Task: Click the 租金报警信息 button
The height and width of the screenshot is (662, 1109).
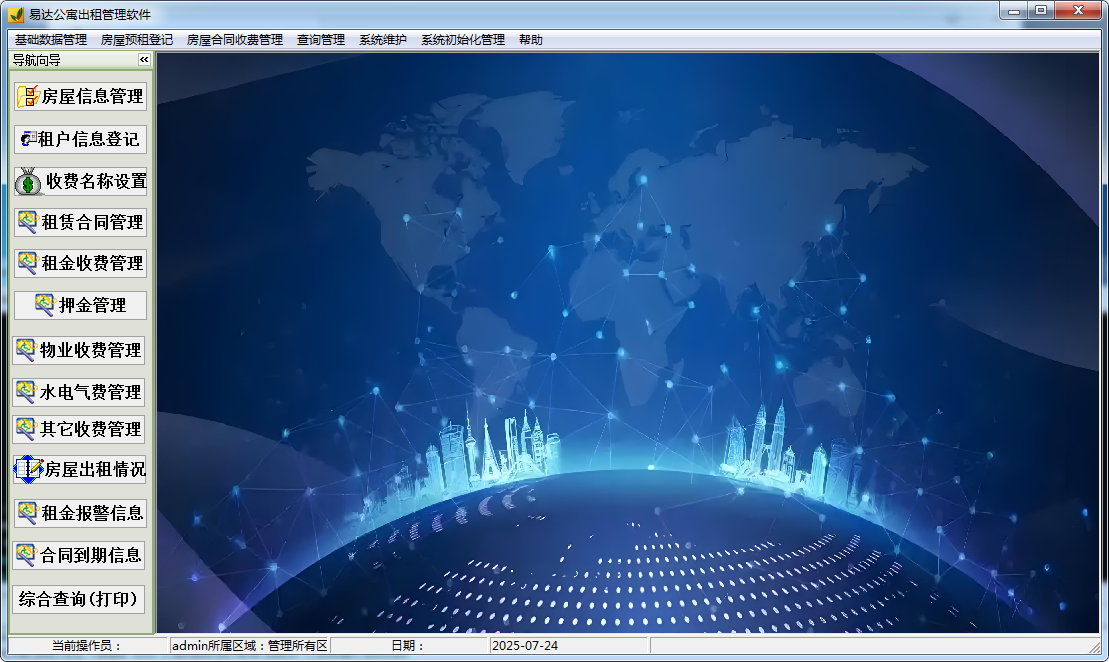Action: click(80, 513)
